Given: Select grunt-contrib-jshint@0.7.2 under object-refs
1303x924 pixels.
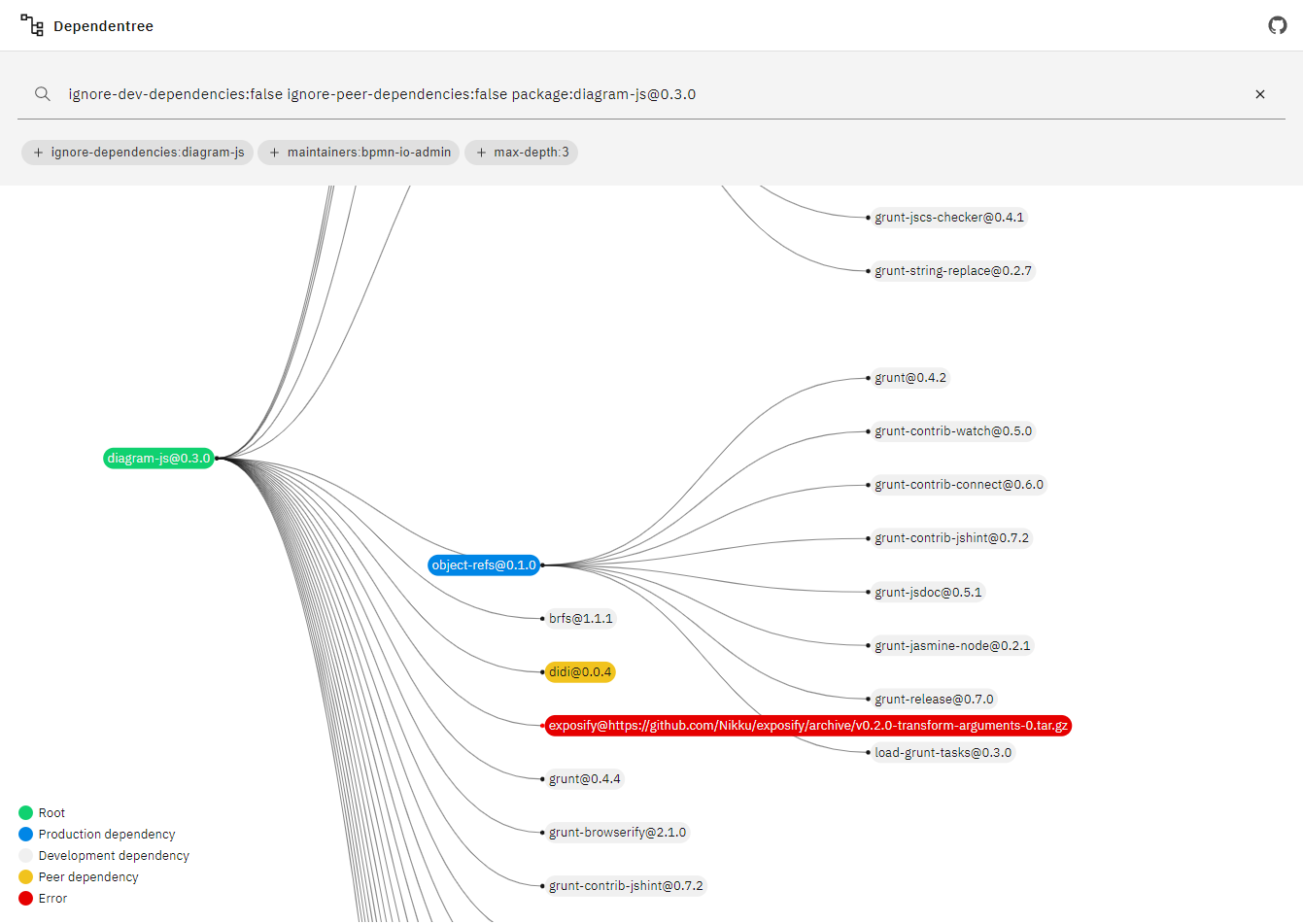Looking at the screenshot, I should pyautogui.click(x=951, y=538).
